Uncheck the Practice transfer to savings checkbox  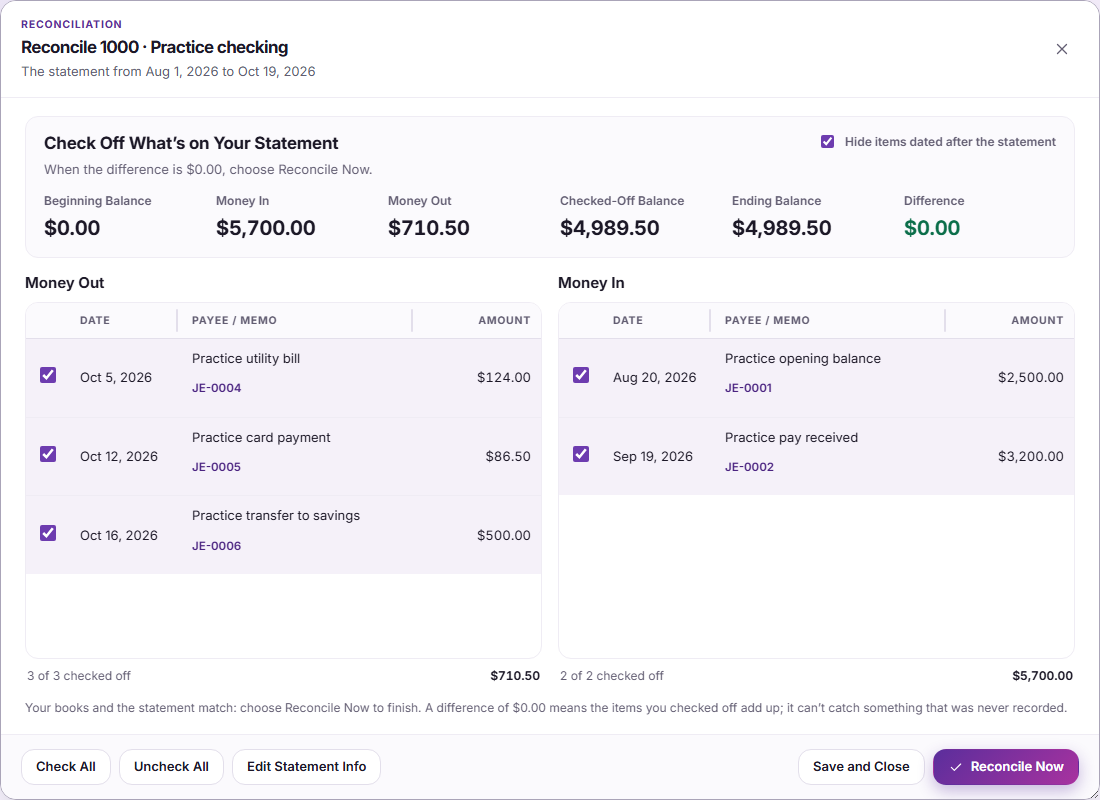(48, 533)
